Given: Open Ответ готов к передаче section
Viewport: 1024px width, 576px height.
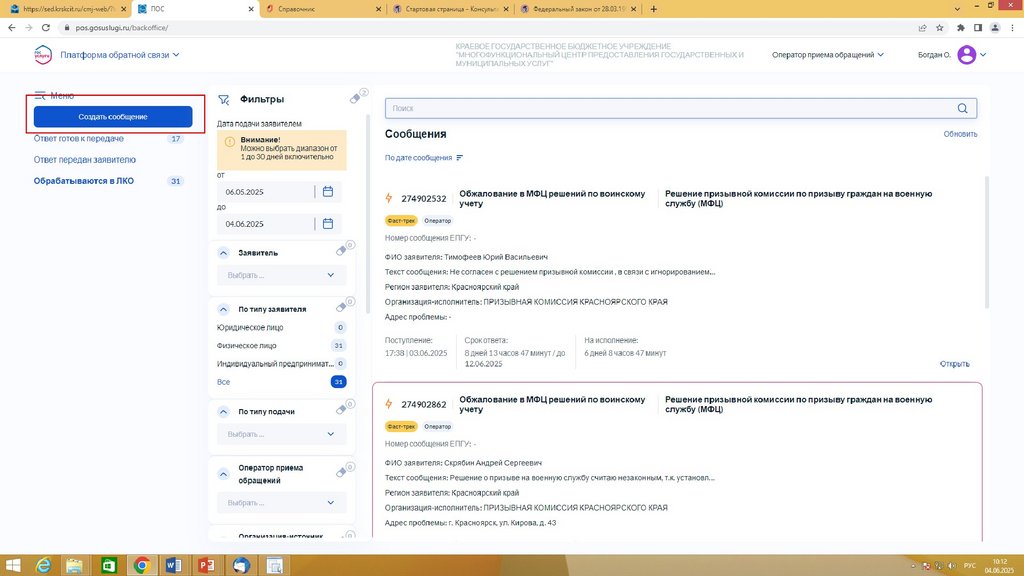Looking at the screenshot, I should point(78,138).
